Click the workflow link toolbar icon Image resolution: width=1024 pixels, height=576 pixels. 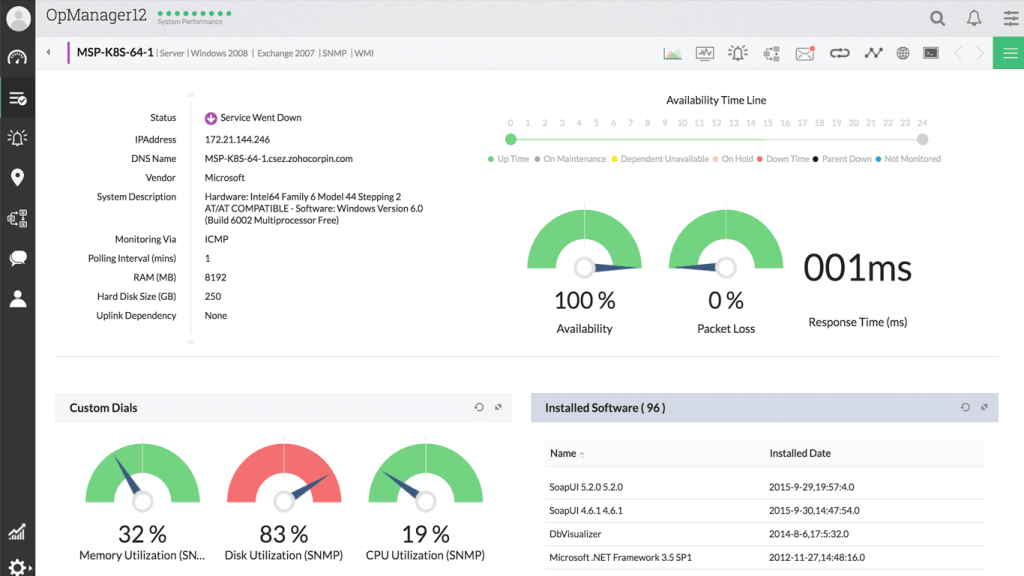pos(839,52)
